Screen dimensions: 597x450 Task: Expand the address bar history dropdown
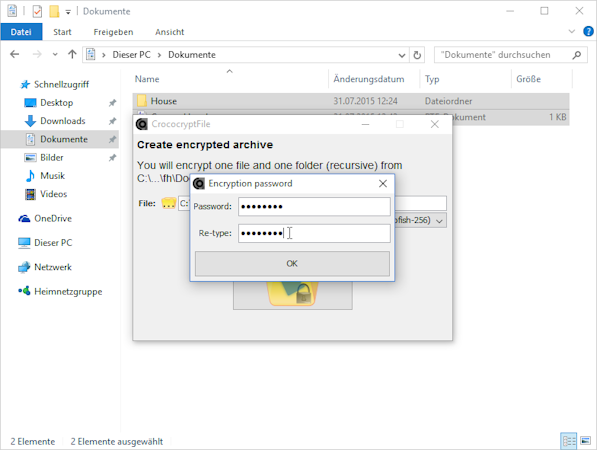coord(401,55)
